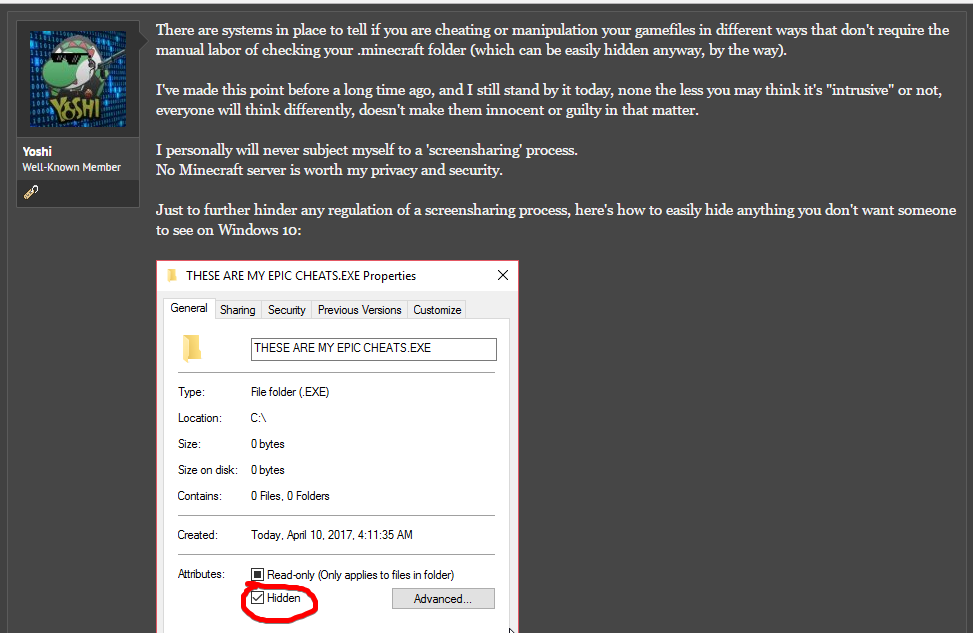Click the large yellow folder icon in General tab
The height and width of the screenshot is (633, 973).
click(x=192, y=348)
